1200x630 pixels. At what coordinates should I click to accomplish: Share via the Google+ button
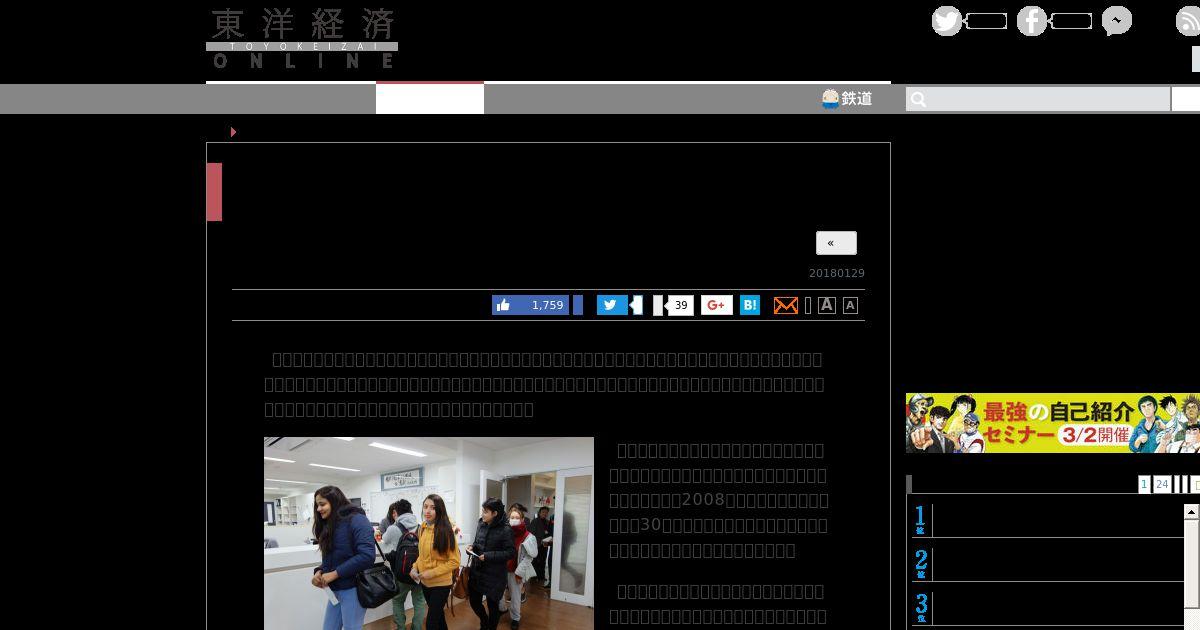pyautogui.click(x=716, y=305)
